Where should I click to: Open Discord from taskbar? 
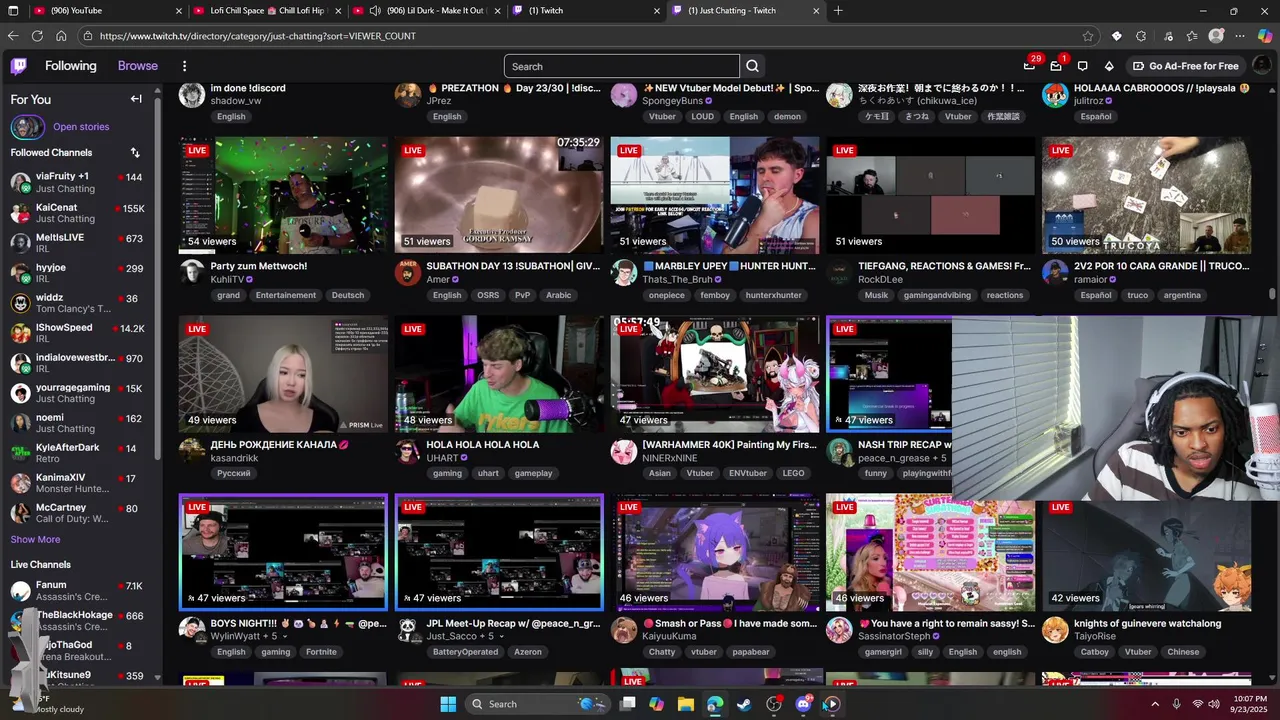(803, 704)
